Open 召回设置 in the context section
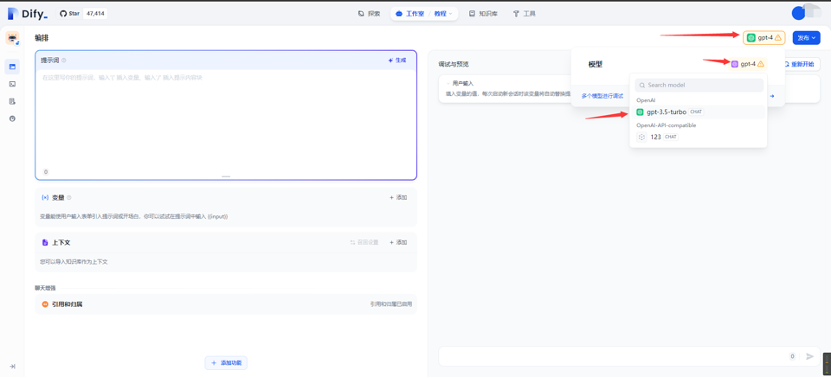 coord(364,243)
